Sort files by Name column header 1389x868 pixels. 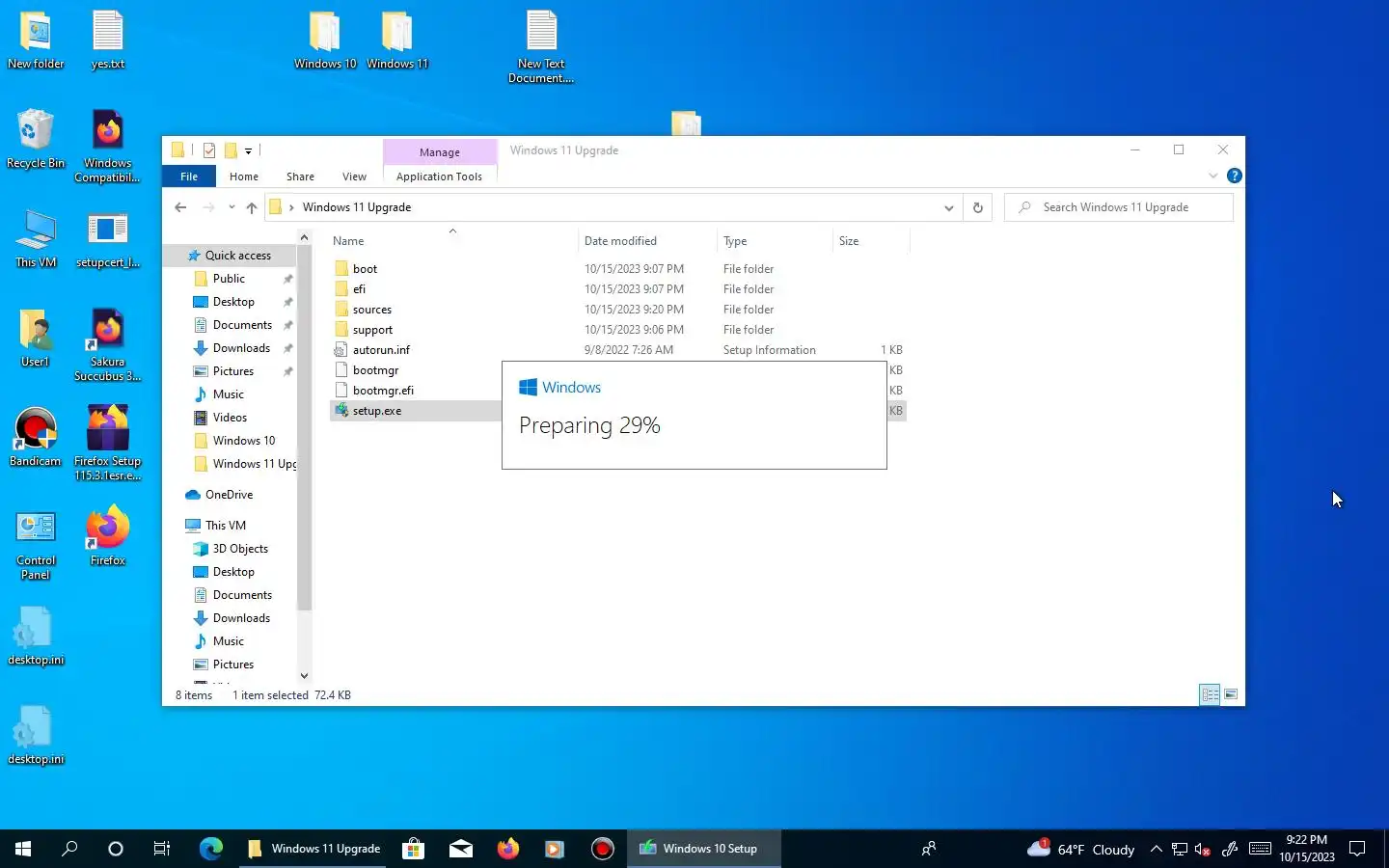tap(452, 241)
